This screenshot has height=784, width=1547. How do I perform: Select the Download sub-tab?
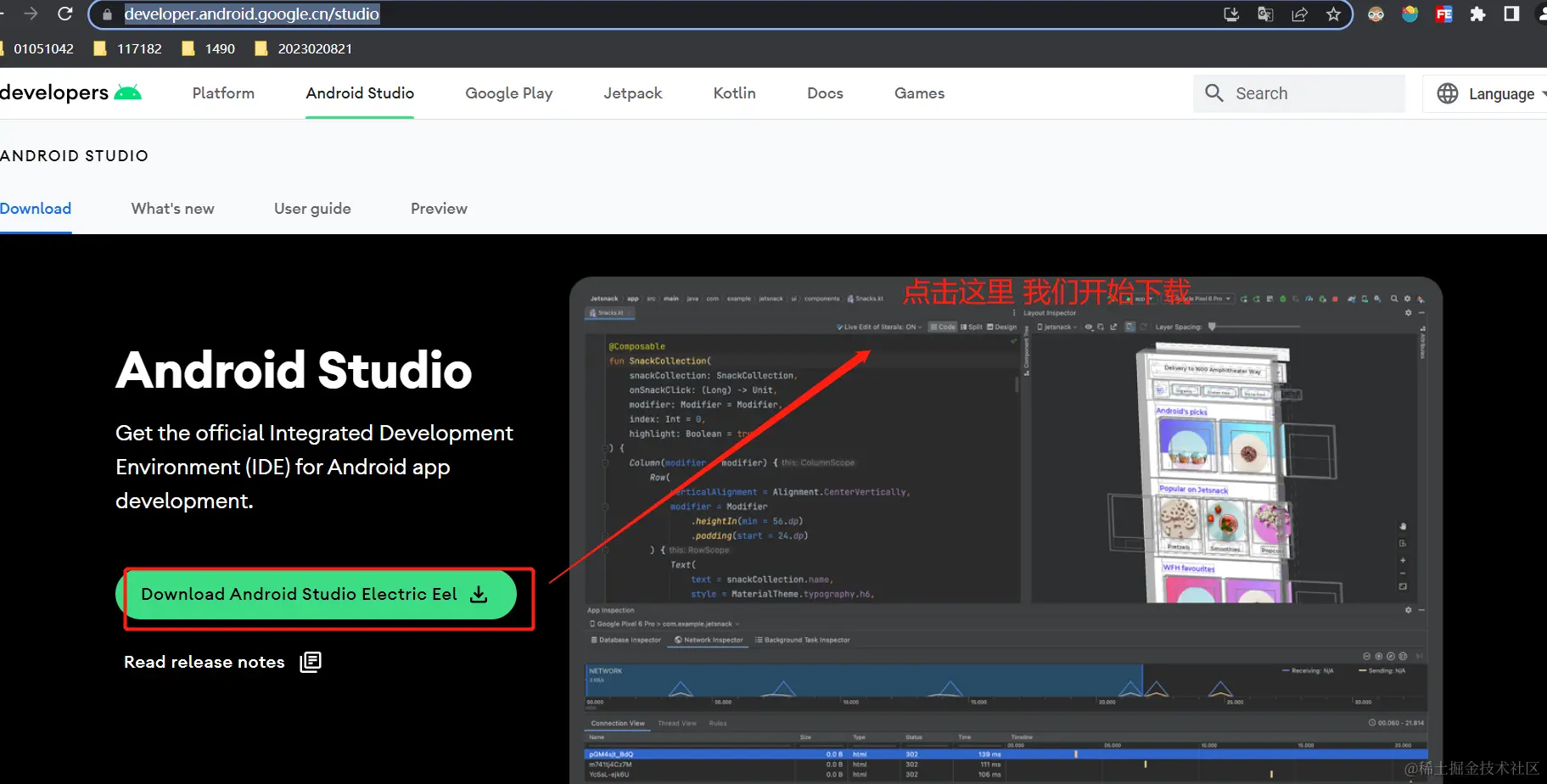coord(36,209)
